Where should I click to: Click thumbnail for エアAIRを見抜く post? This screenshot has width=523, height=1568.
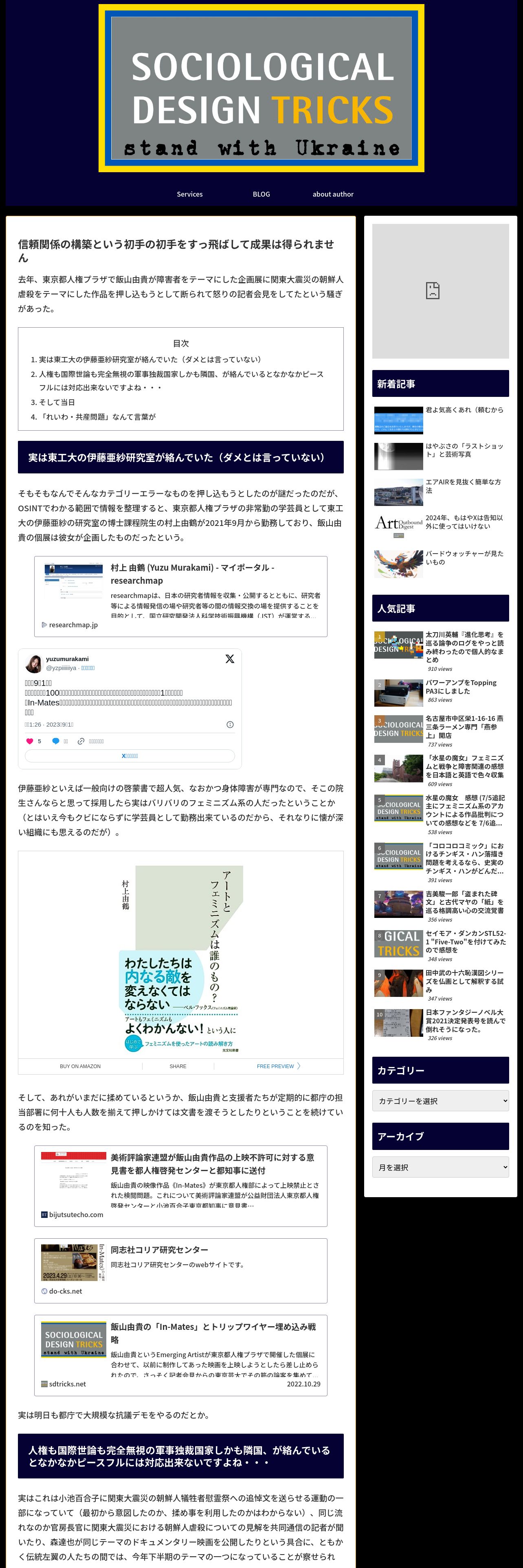coord(398,492)
